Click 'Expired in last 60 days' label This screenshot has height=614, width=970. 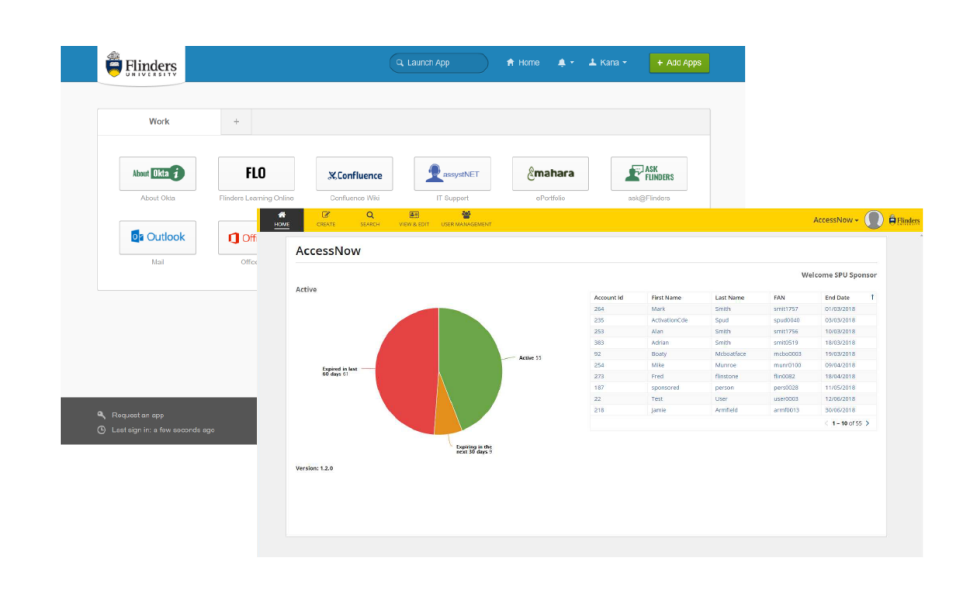coord(340,371)
